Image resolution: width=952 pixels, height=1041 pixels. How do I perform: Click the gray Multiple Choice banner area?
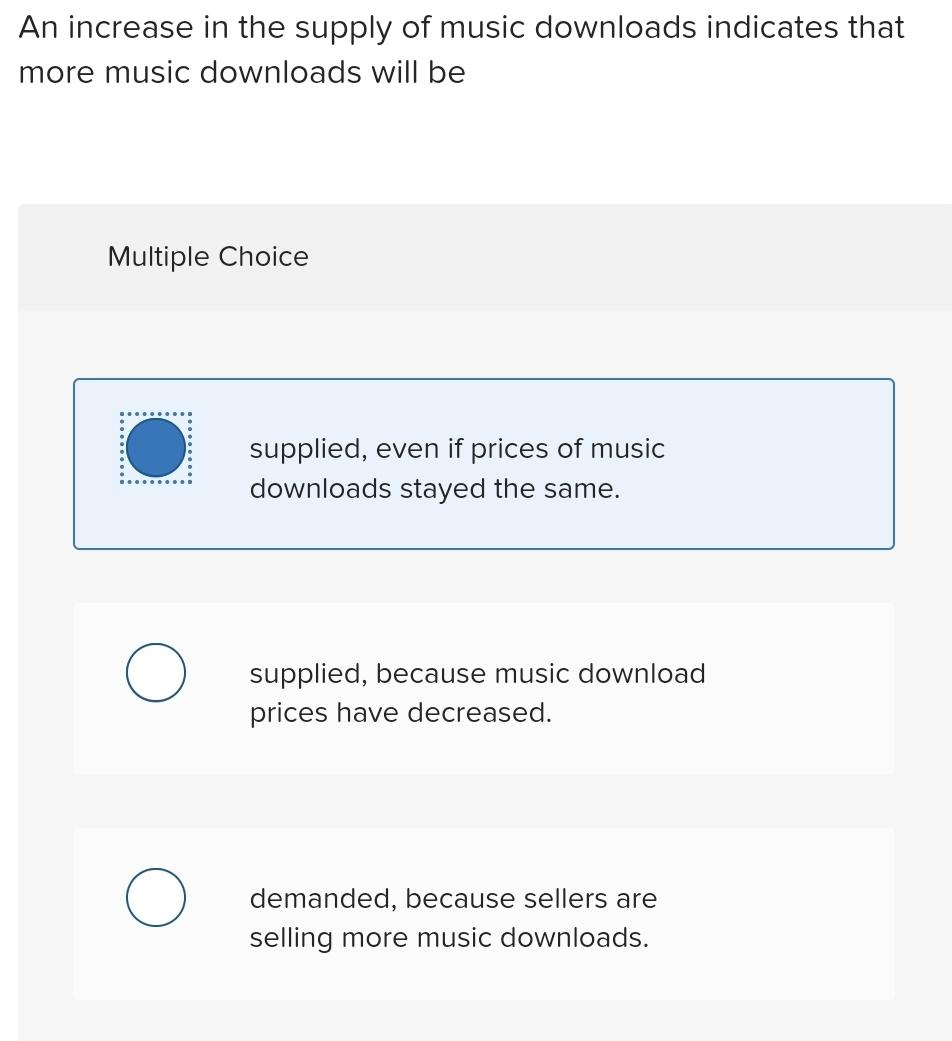click(485, 257)
